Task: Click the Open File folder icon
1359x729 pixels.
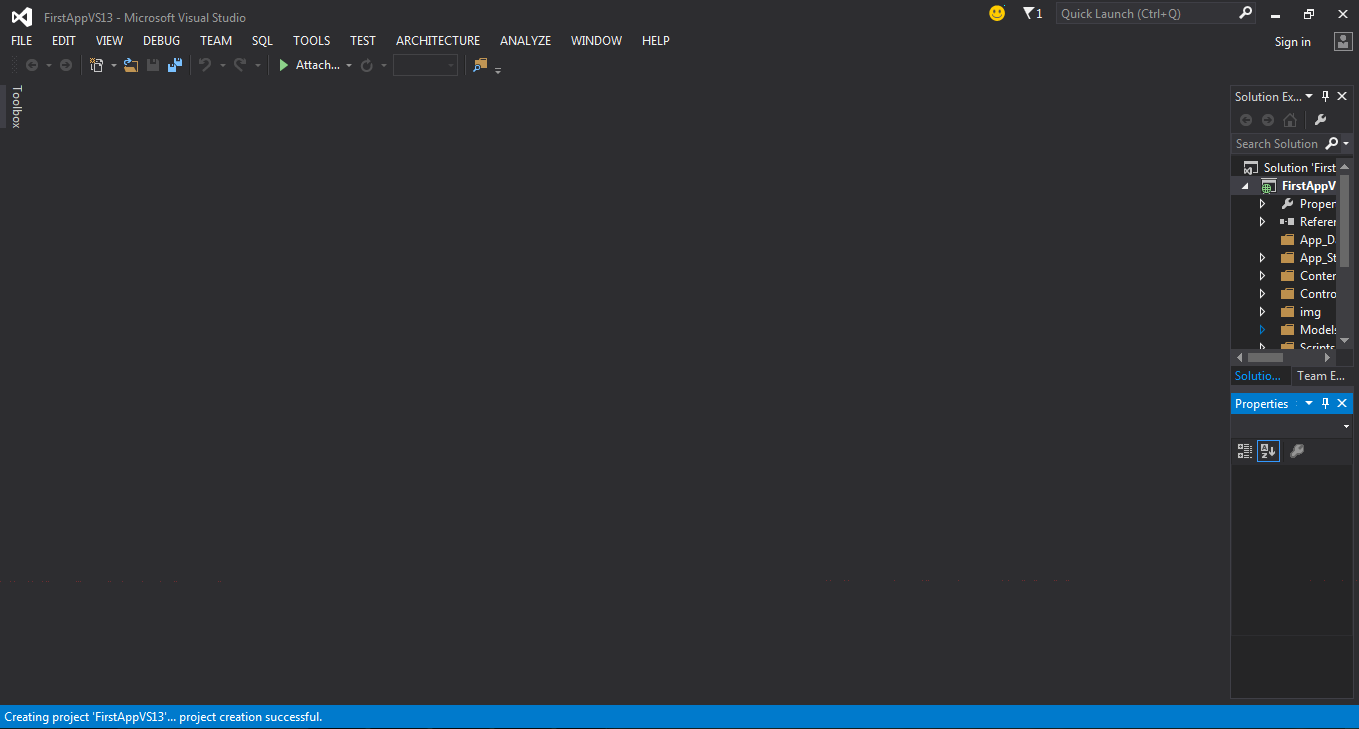Action: point(131,65)
